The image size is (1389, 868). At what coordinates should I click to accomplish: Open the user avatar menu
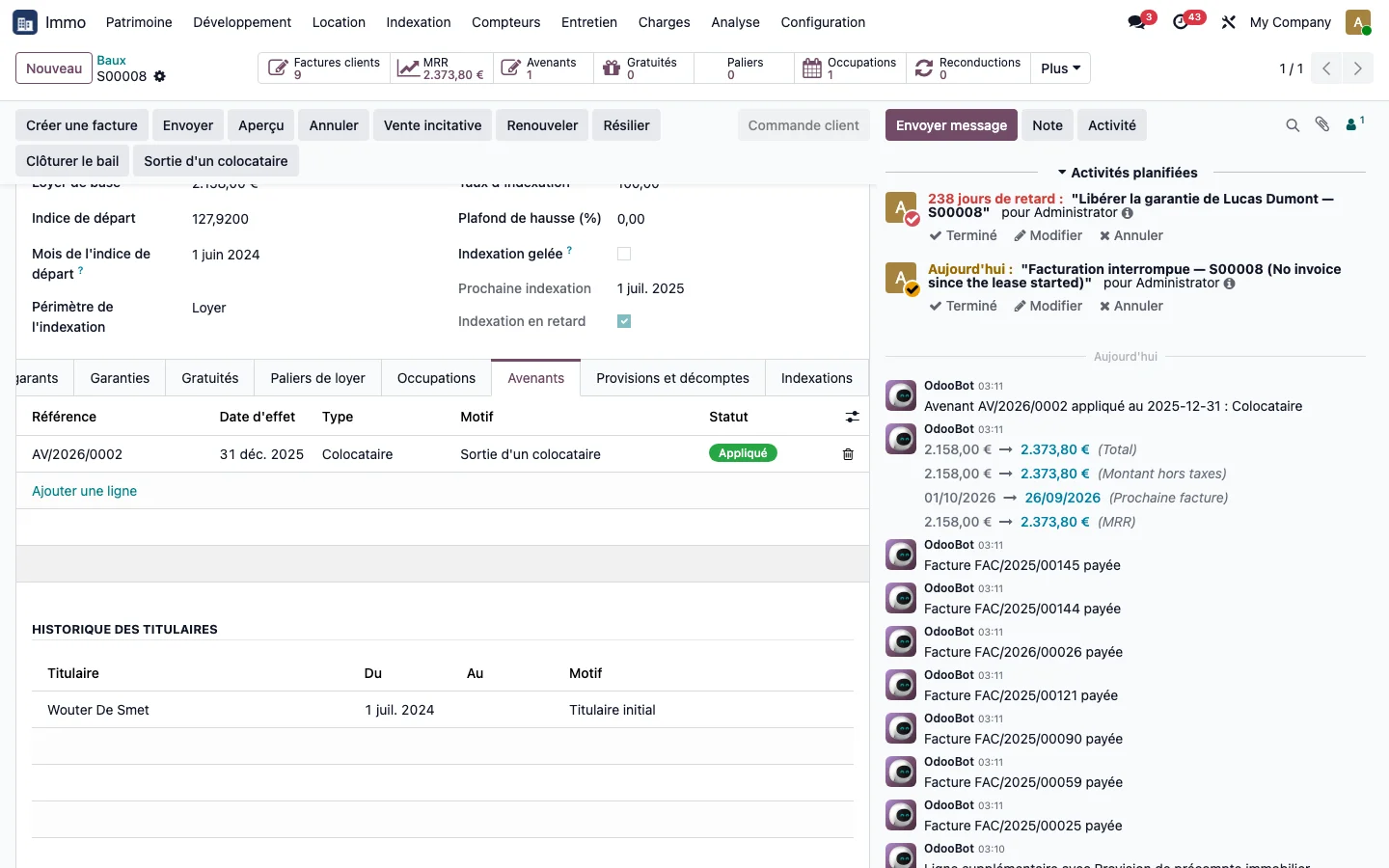pyautogui.click(x=1358, y=22)
